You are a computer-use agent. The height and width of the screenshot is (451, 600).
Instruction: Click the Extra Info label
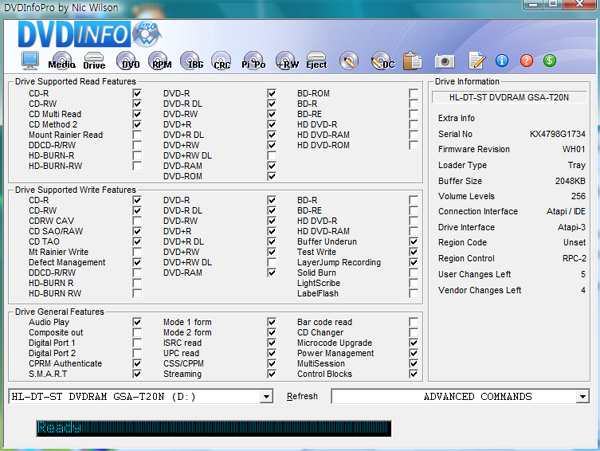coord(457,118)
